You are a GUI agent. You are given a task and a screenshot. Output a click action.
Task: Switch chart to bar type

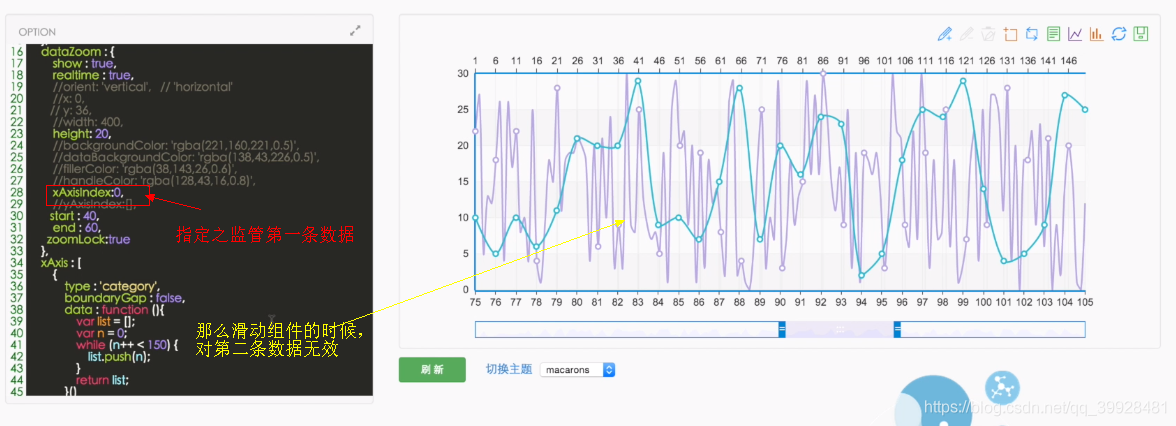1096,34
